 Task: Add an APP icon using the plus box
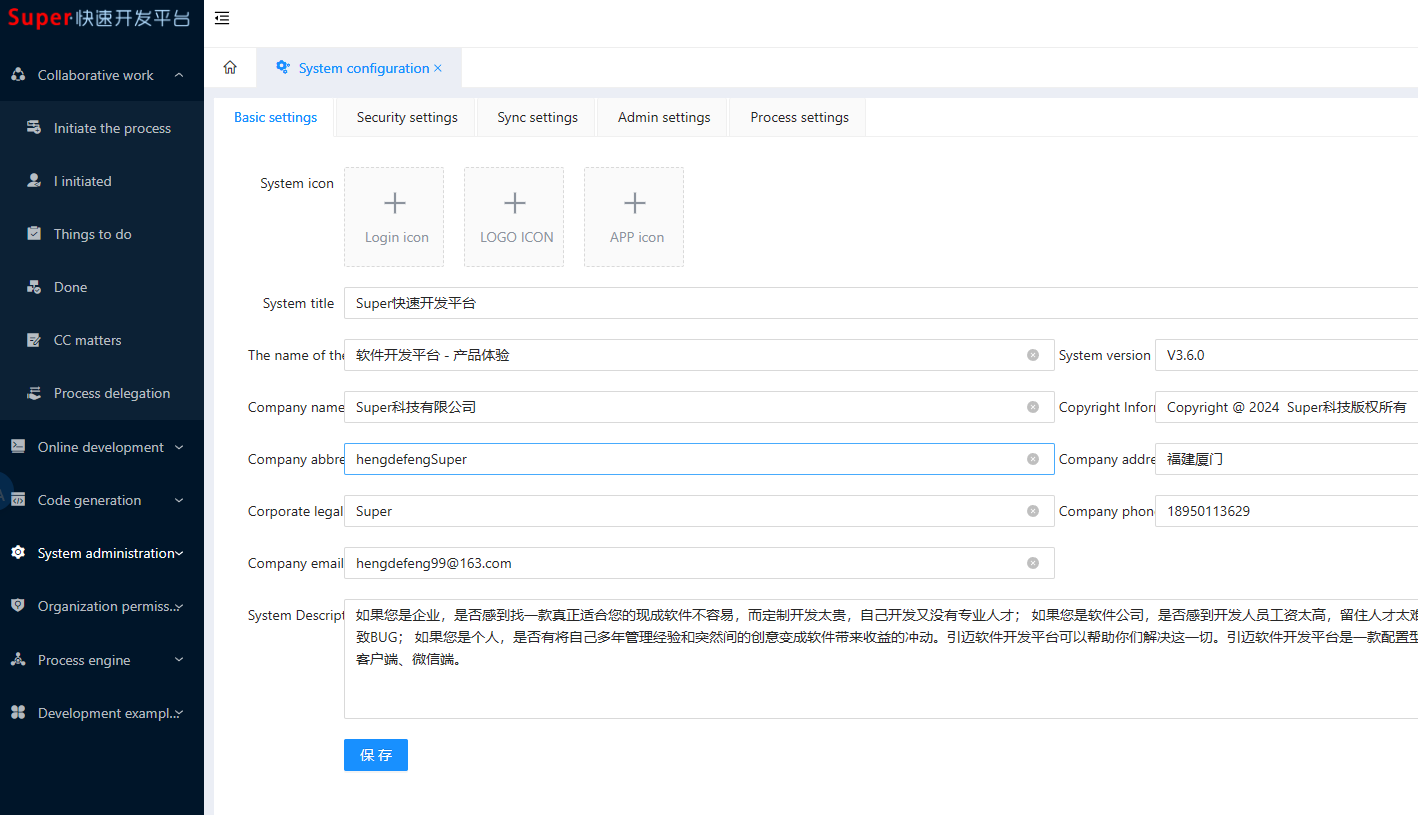pos(634,217)
